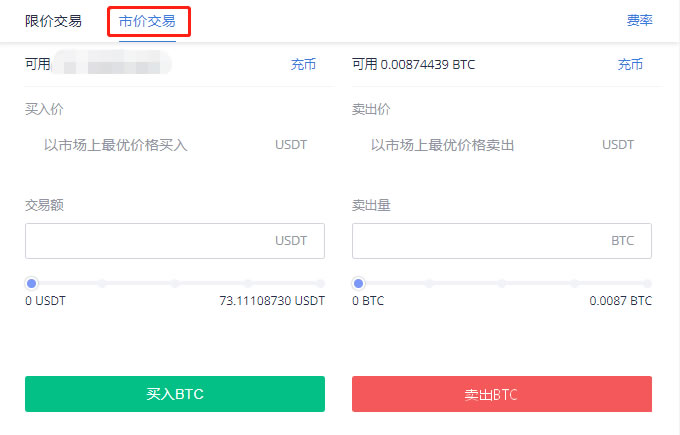Set buy slider to maximum 73.11108730 USDT
Viewport: 680px width, 435px height.
[x=320, y=283]
